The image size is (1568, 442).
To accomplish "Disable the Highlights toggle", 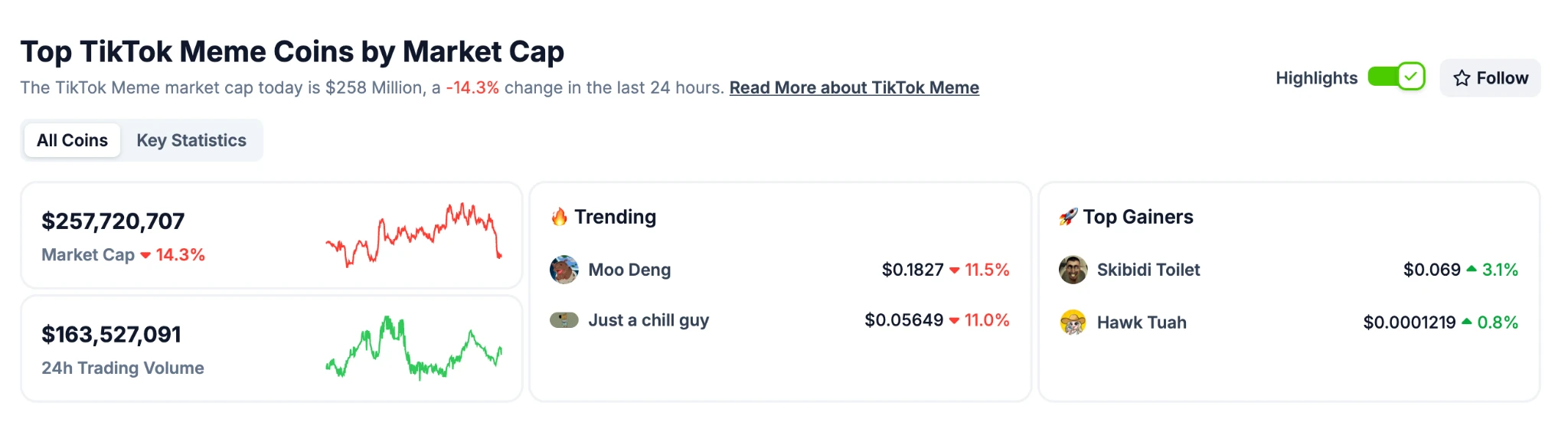I will 1396,77.
